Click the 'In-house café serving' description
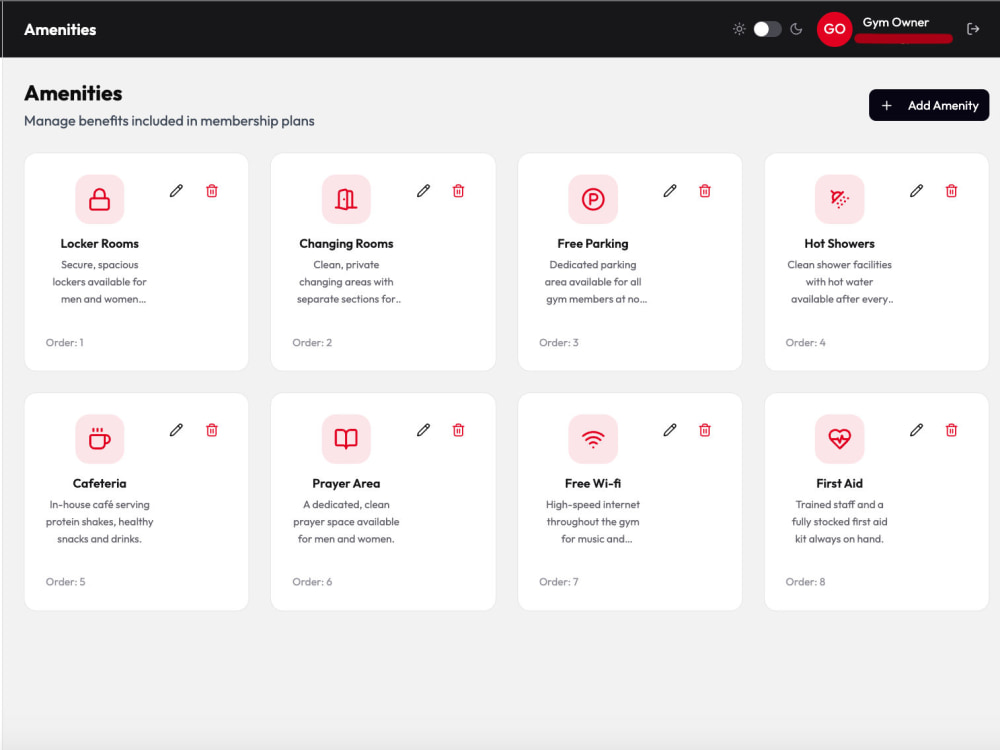Screen dimensions: 1000x750 tap(99, 522)
